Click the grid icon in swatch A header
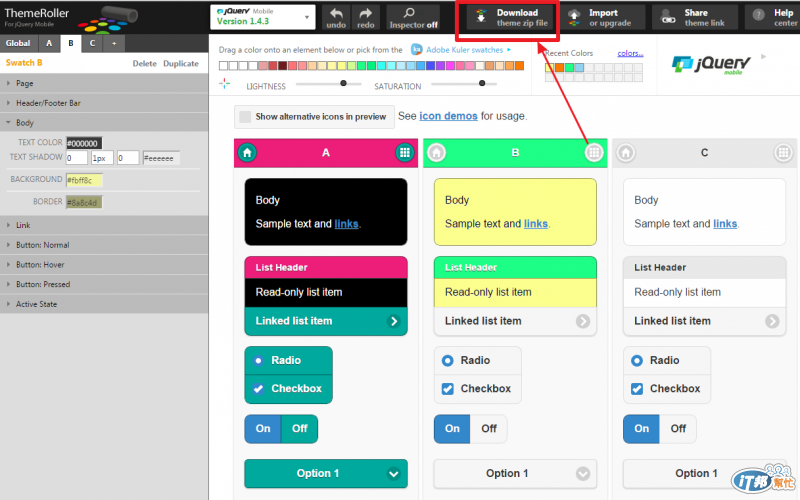This screenshot has height=500, width=800. [x=405, y=152]
